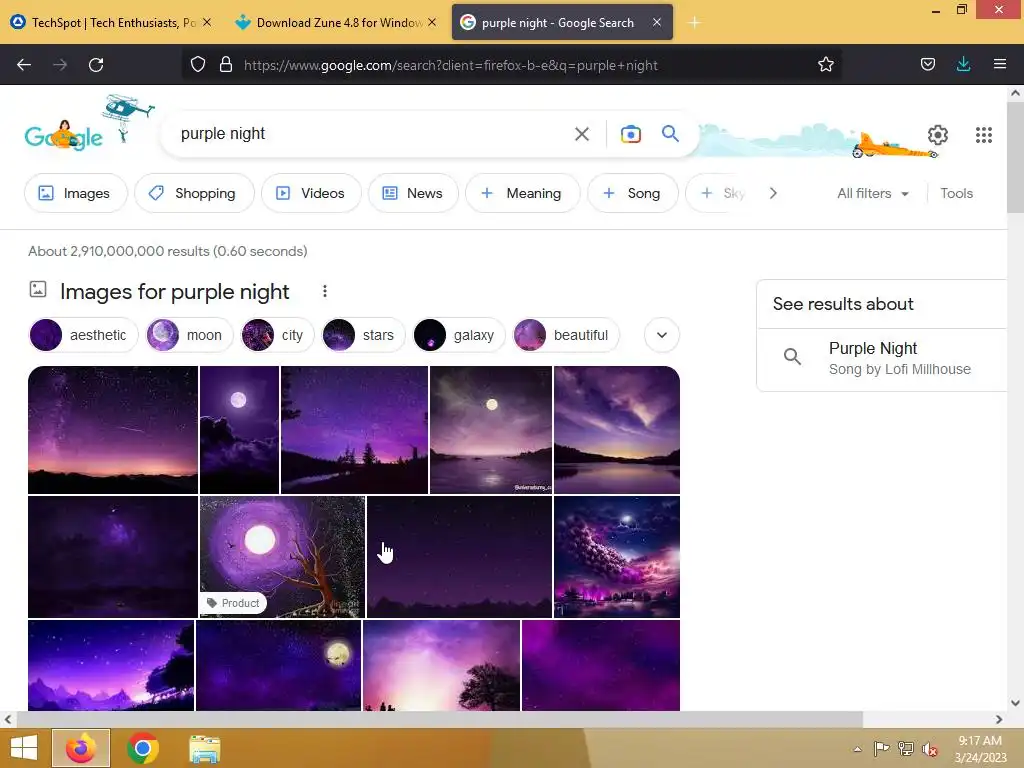The height and width of the screenshot is (768, 1024).
Task: Select the beautiful image chip
Action: tap(566, 335)
